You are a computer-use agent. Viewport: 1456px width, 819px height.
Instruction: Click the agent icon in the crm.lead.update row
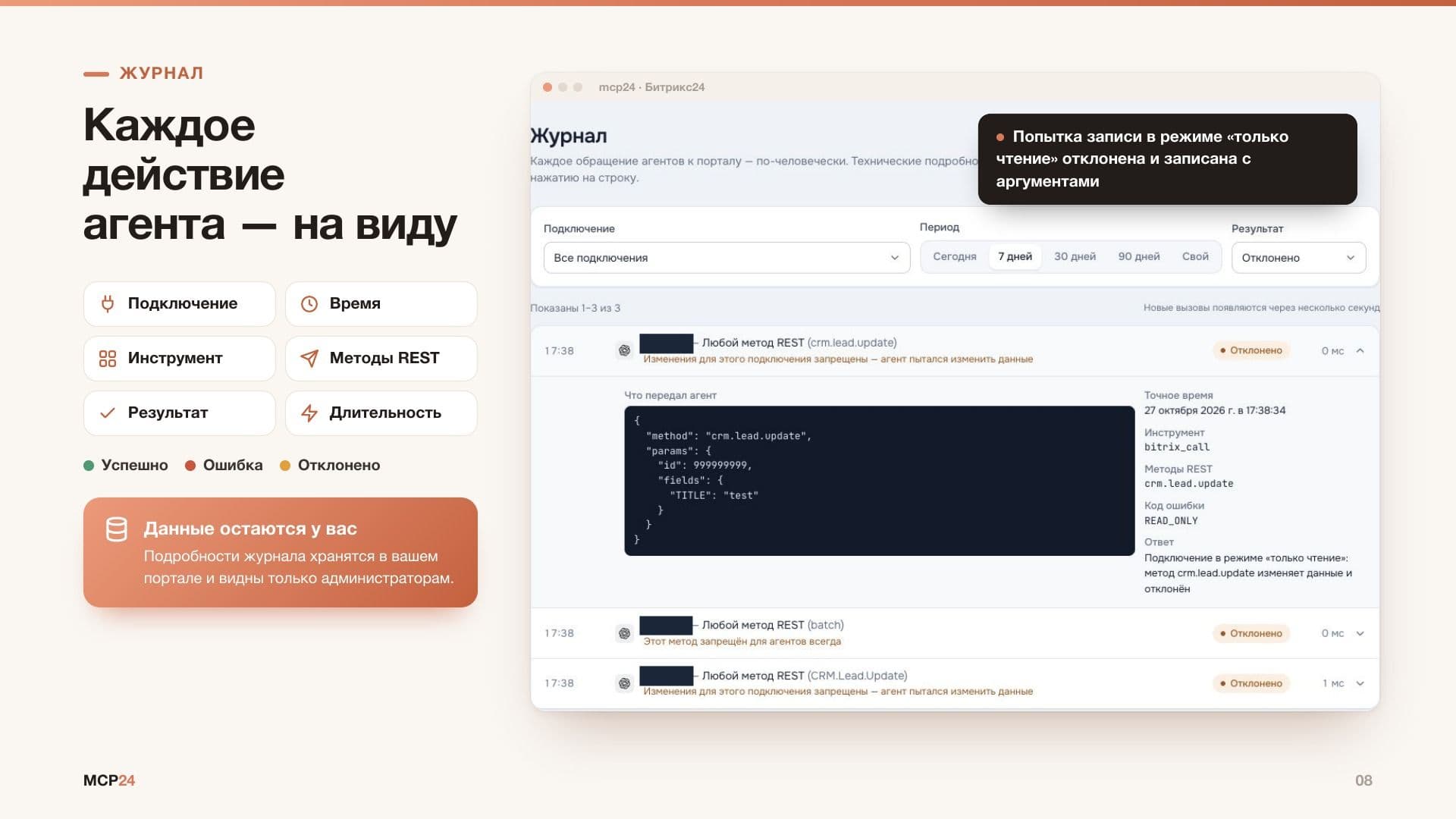coord(624,350)
